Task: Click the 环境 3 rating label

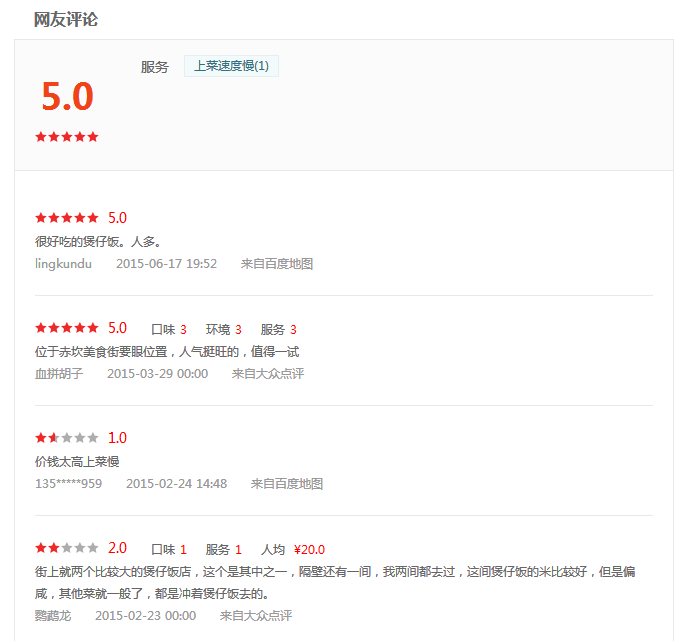Action: (x=224, y=329)
